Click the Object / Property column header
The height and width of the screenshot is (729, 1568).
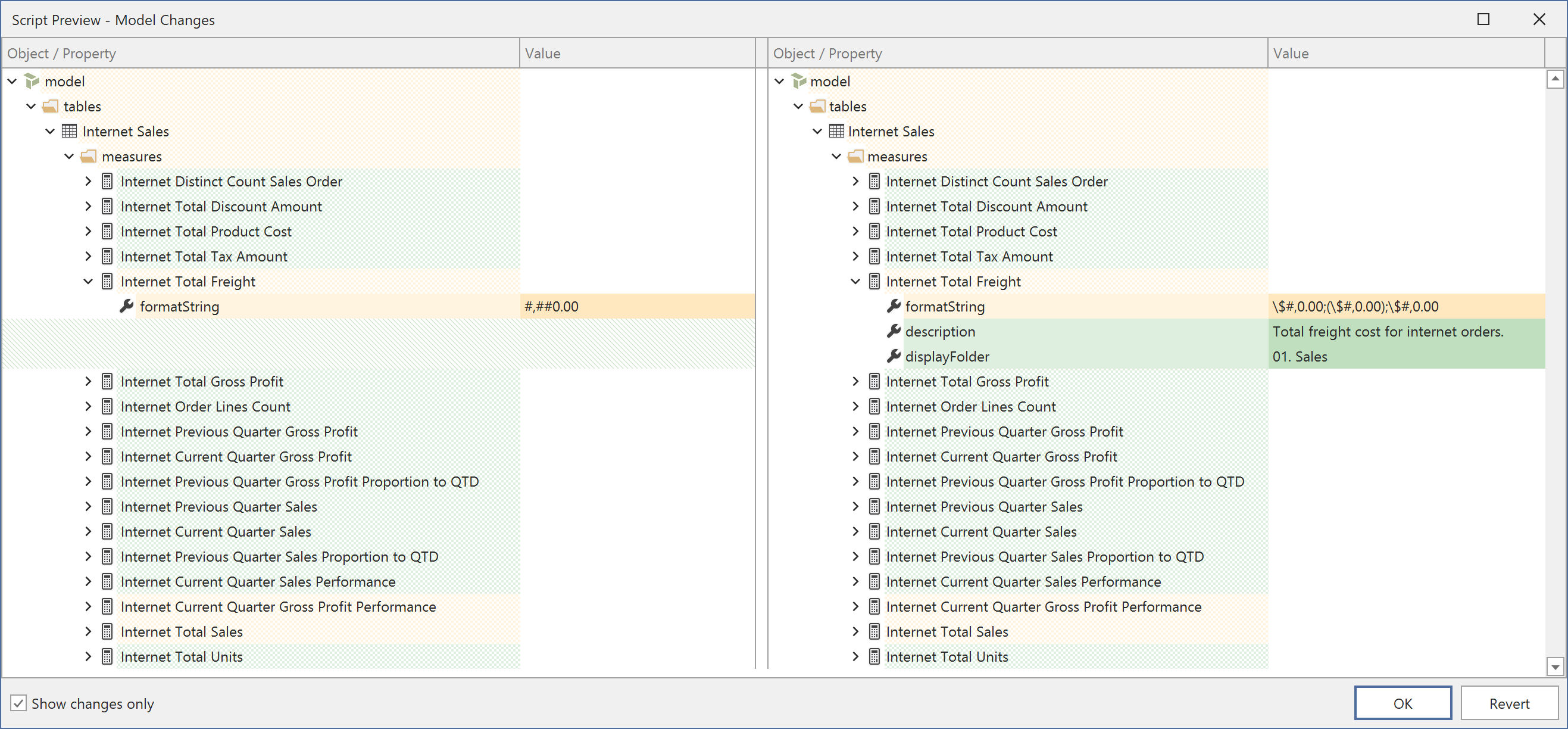click(x=61, y=53)
